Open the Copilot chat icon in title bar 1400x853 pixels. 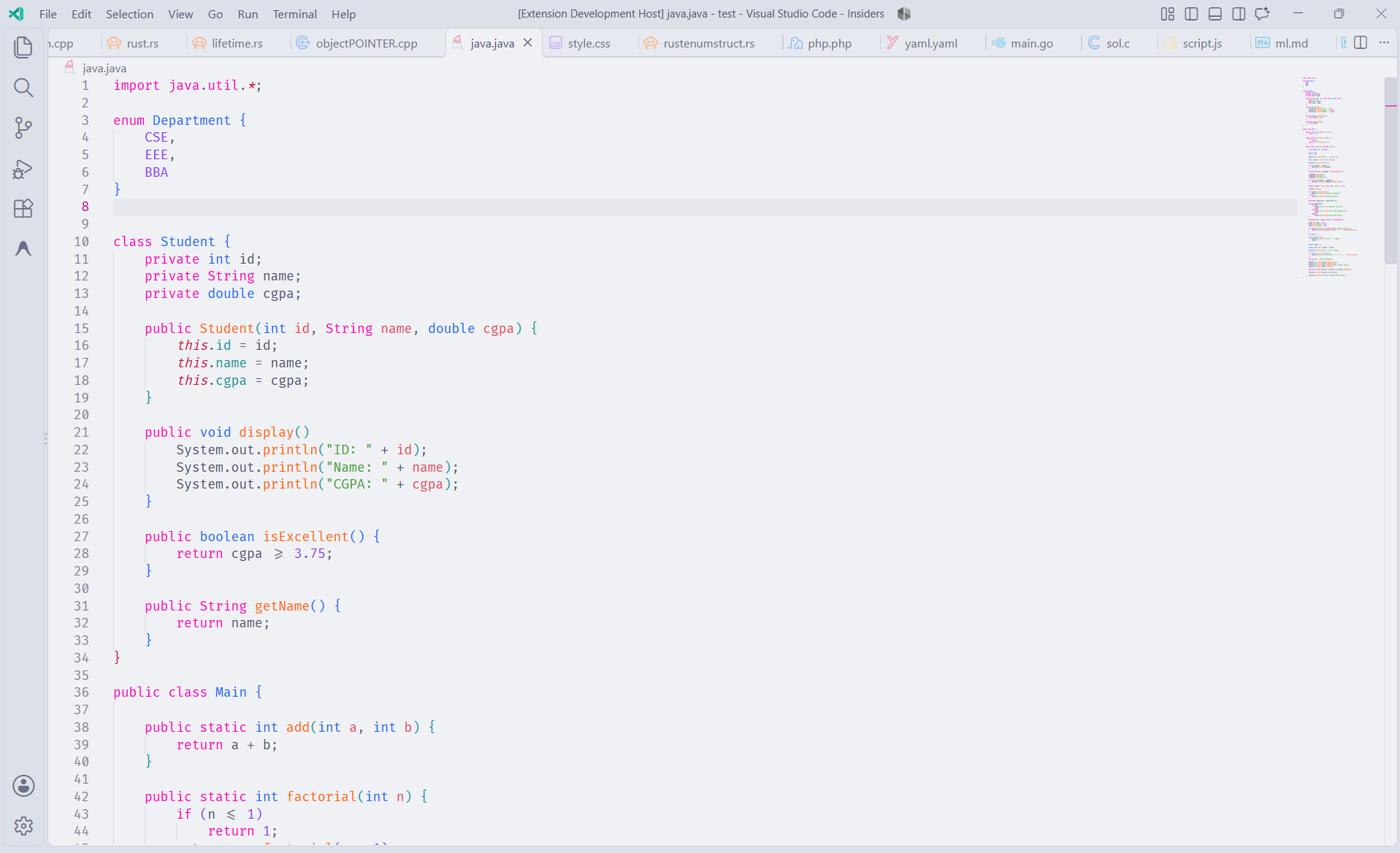[x=1262, y=14]
